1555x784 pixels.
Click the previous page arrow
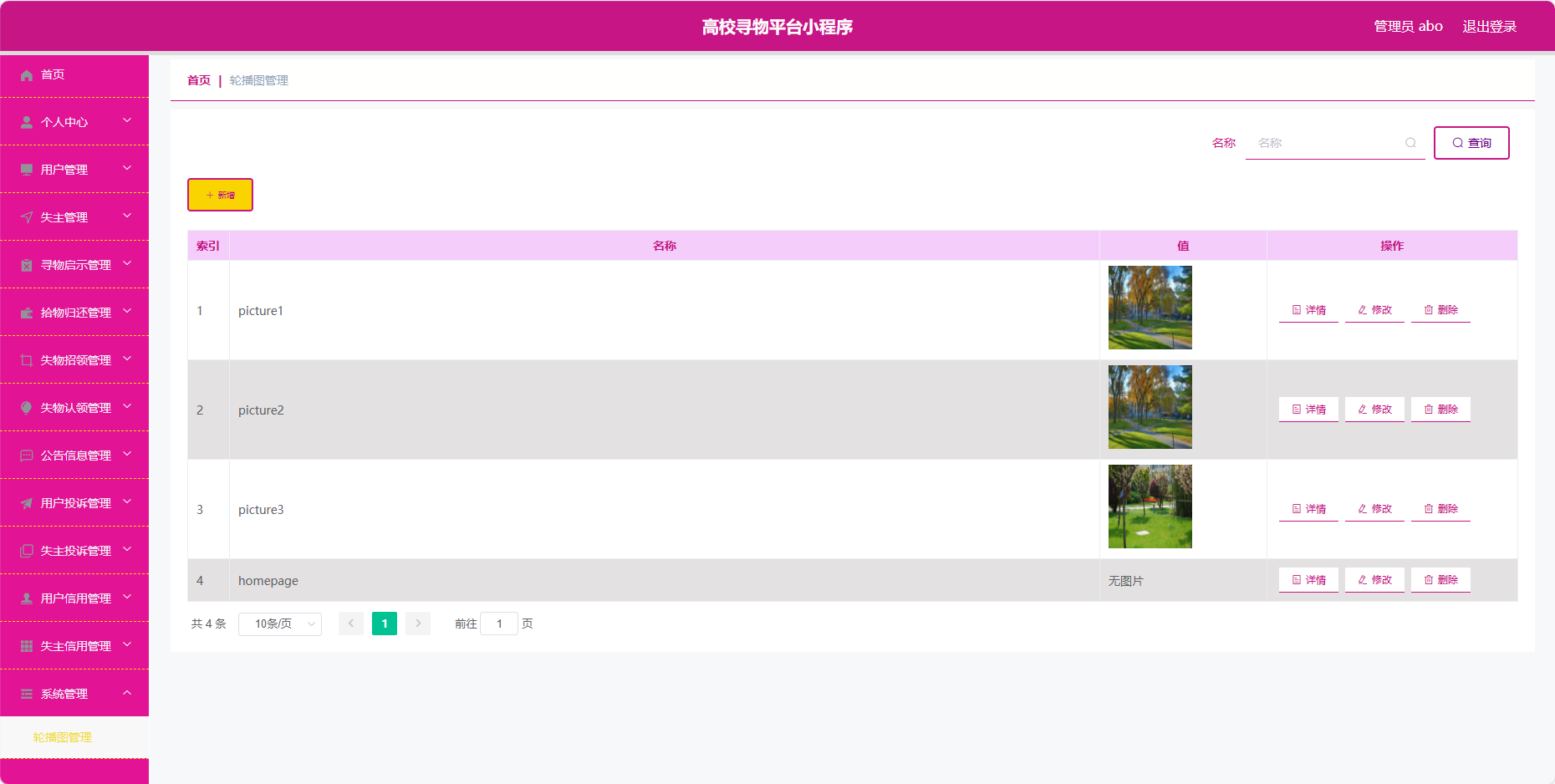tap(351, 624)
